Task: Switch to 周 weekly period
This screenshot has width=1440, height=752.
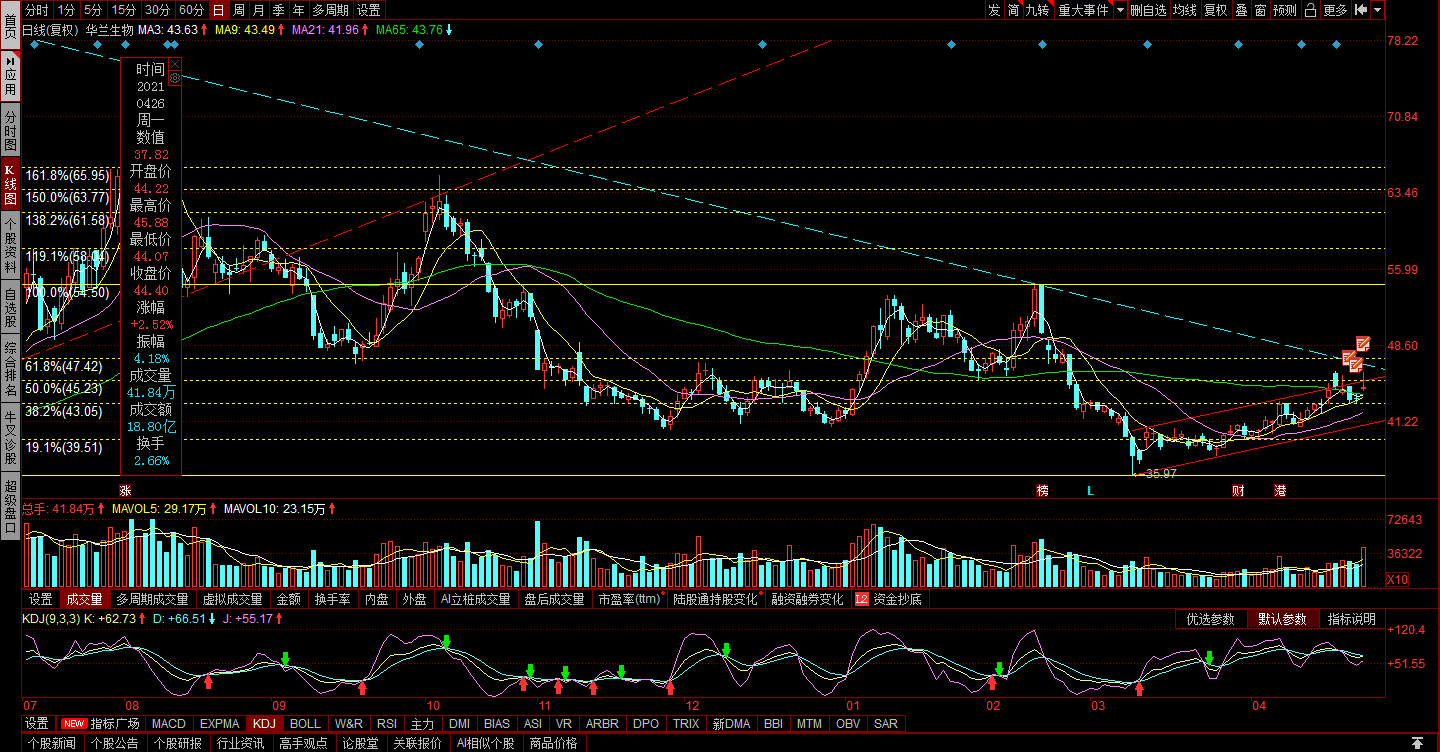Action: point(238,10)
